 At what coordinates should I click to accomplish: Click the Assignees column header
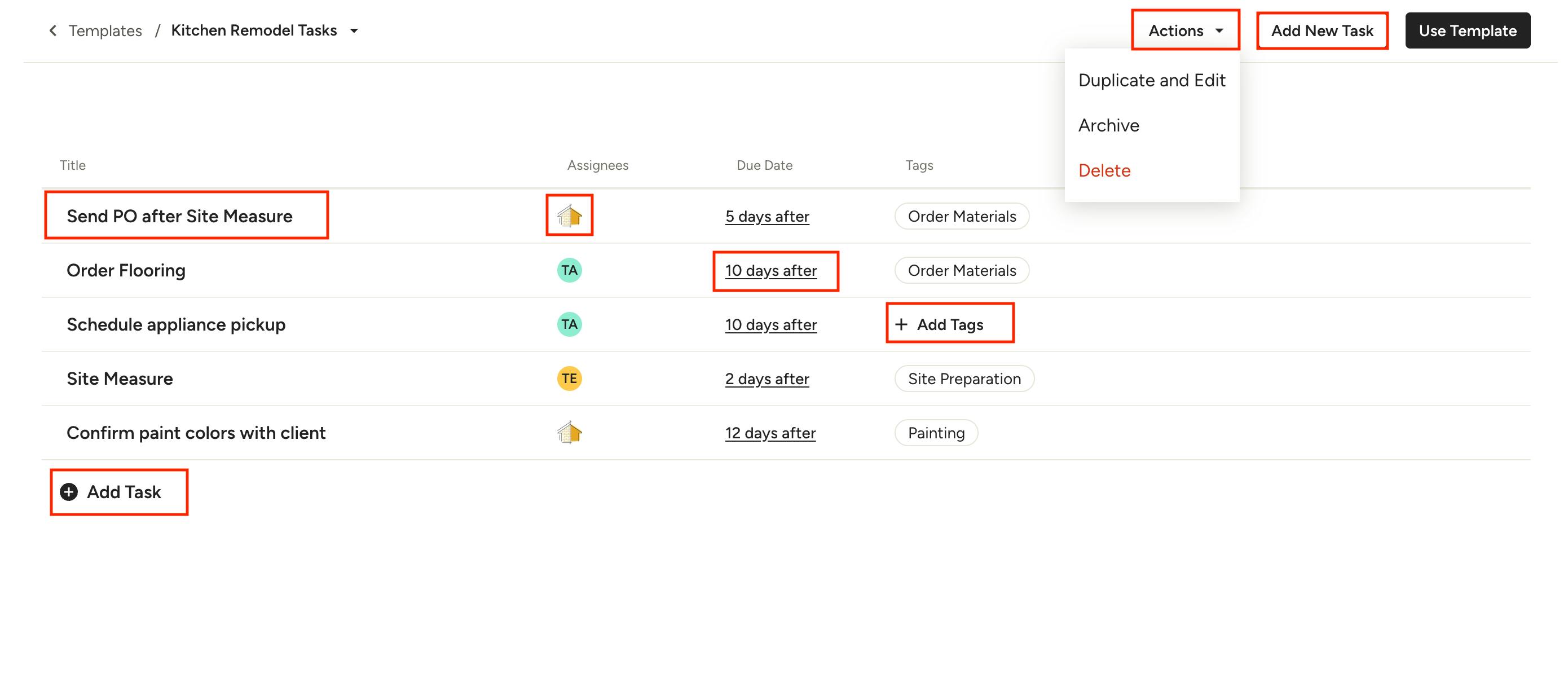(x=598, y=165)
